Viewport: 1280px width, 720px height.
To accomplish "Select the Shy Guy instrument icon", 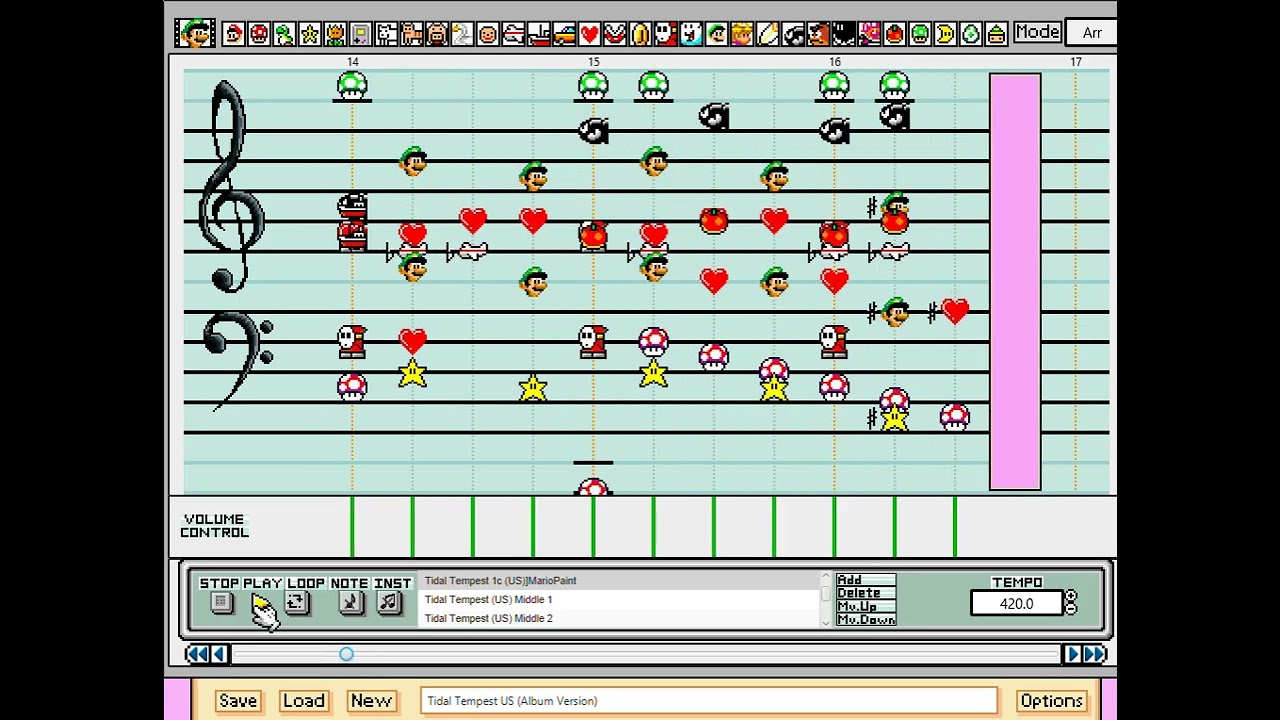I will pyautogui.click(x=666, y=34).
